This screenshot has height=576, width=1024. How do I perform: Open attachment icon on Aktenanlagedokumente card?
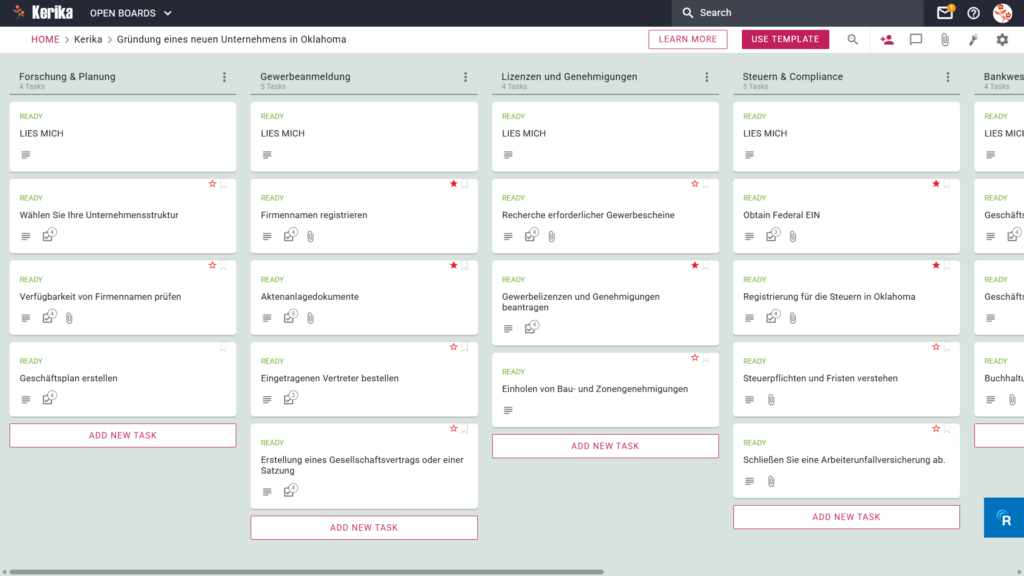click(x=311, y=318)
